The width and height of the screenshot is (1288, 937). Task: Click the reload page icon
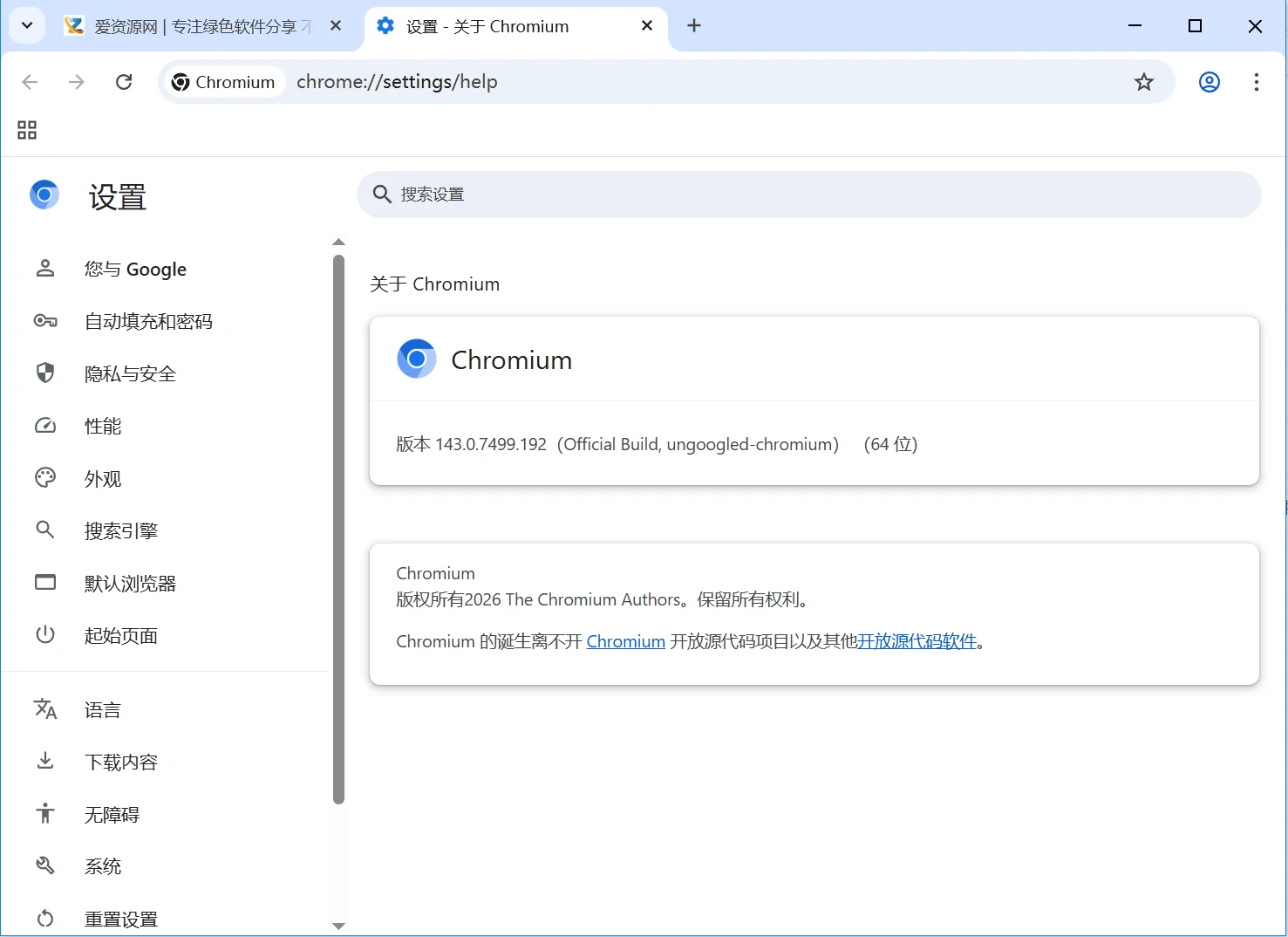click(124, 82)
